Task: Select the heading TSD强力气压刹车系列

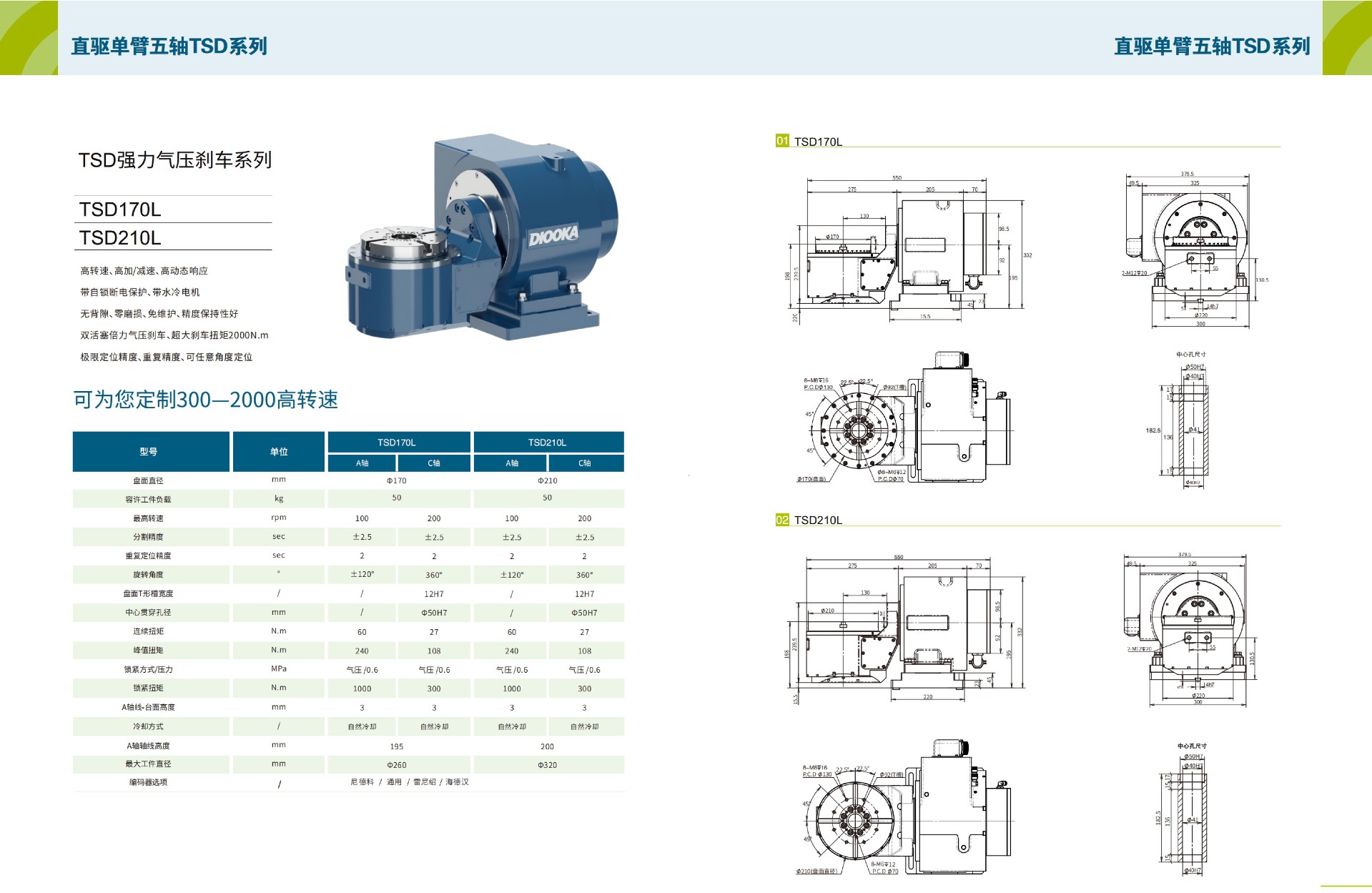Action: pos(175,160)
